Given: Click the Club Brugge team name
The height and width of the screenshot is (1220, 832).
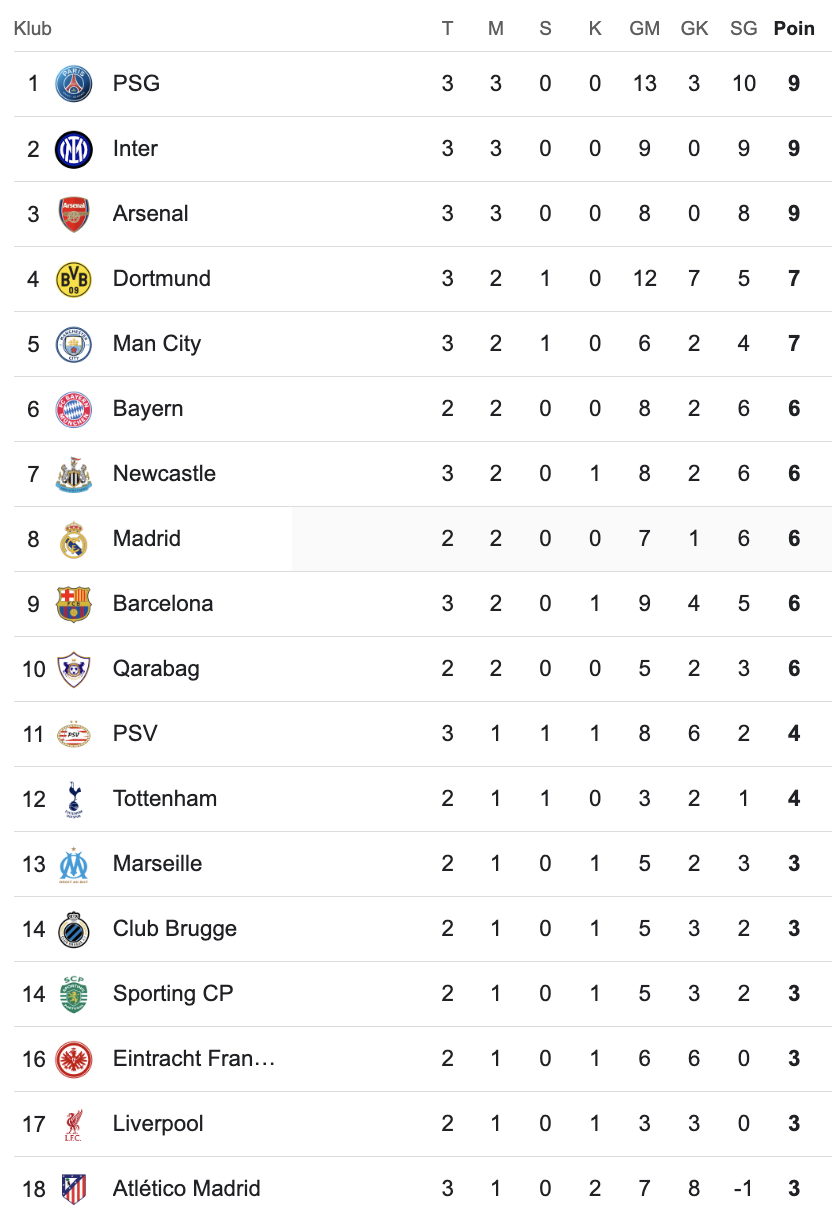Looking at the screenshot, I should [x=175, y=929].
